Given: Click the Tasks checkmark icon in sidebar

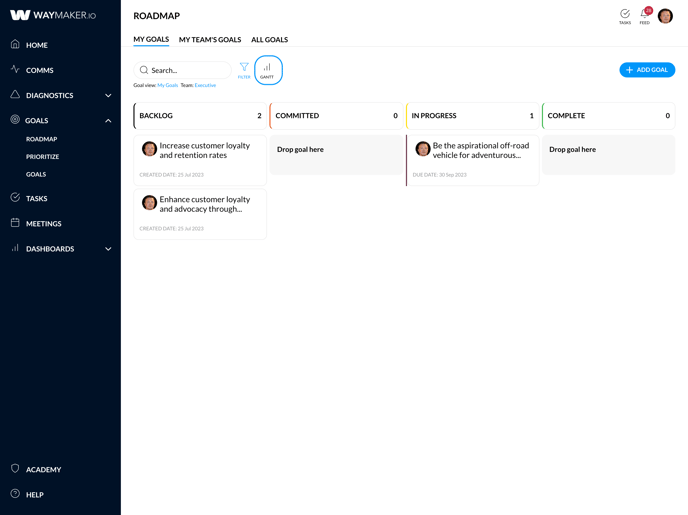Looking at the screenshot, I should coord(15,197).
